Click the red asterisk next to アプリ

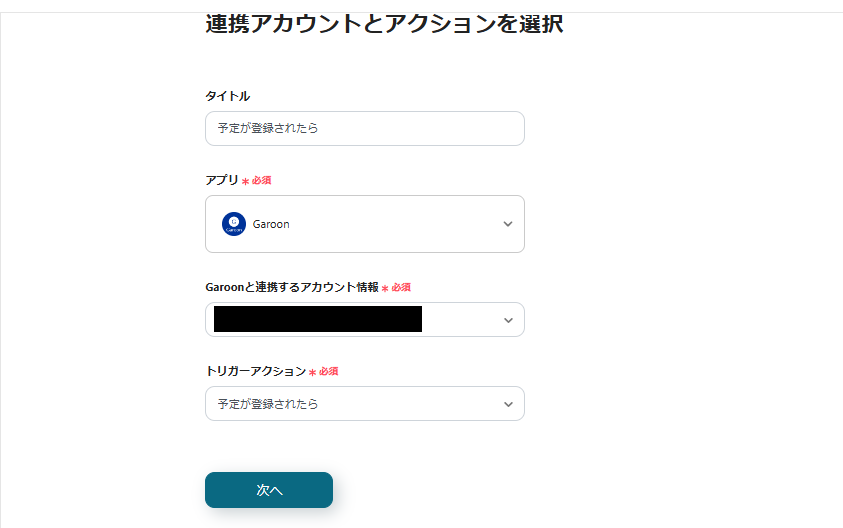pos(245,181)
